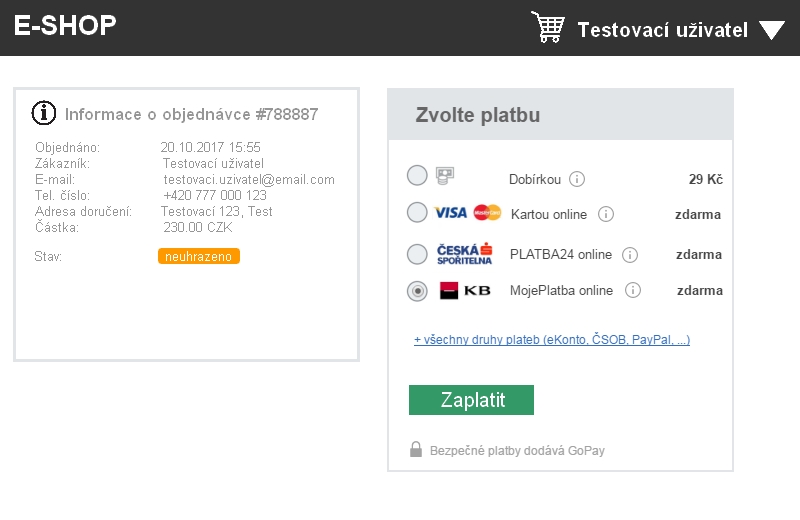Click the VISA card logo
The width and height of the screenshot is (800, 520).
(x=450, y=213)
